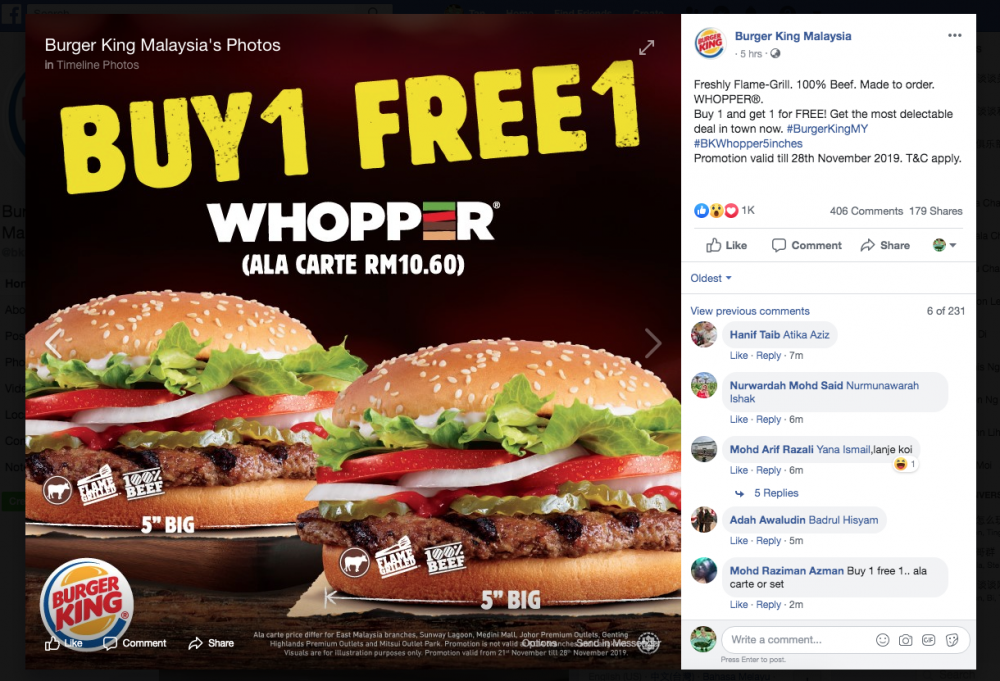Go to previous photo with left arrow
Viewport: 1000px width, 681px height.
[x=53, y=343]
